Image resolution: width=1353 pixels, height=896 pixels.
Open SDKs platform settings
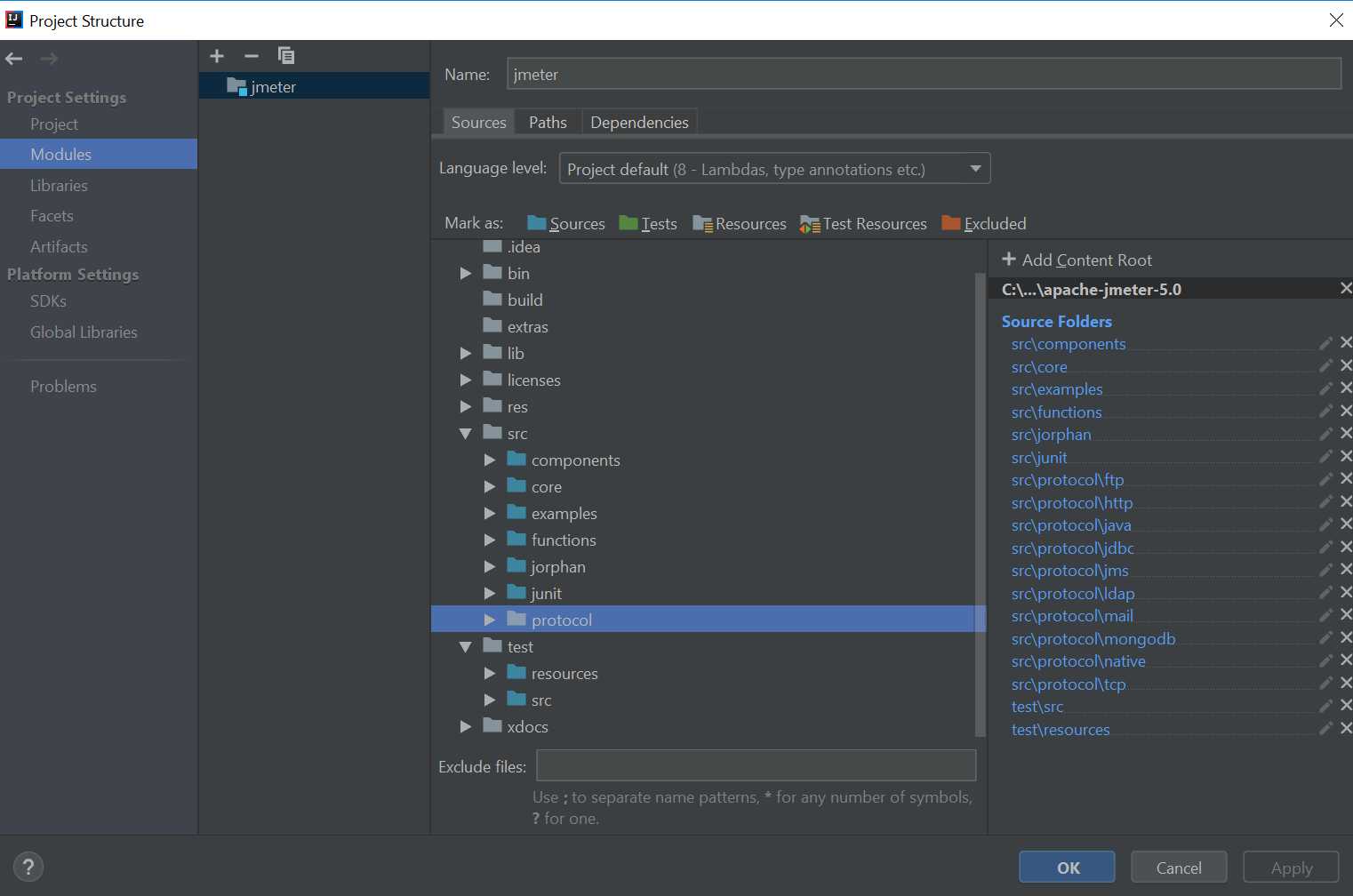coord(48,301)
